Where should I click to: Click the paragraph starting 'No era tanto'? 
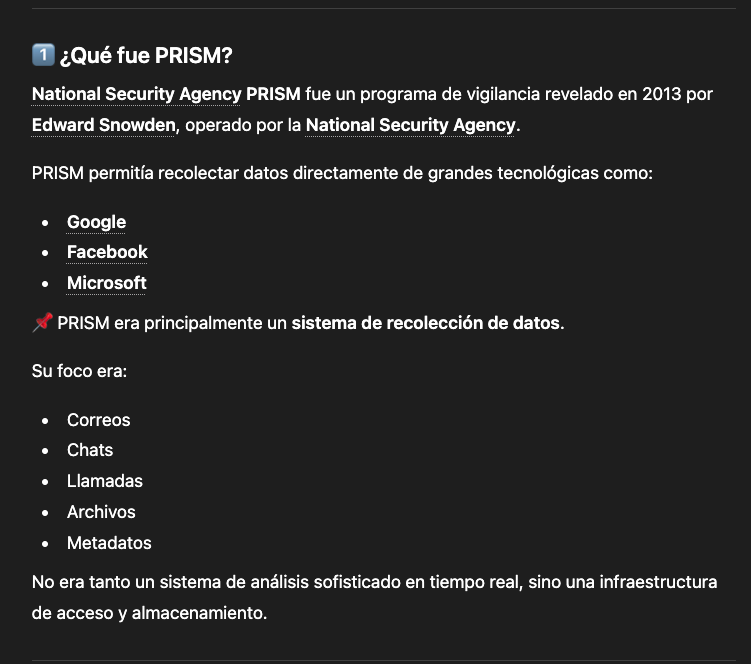(374, 597)
